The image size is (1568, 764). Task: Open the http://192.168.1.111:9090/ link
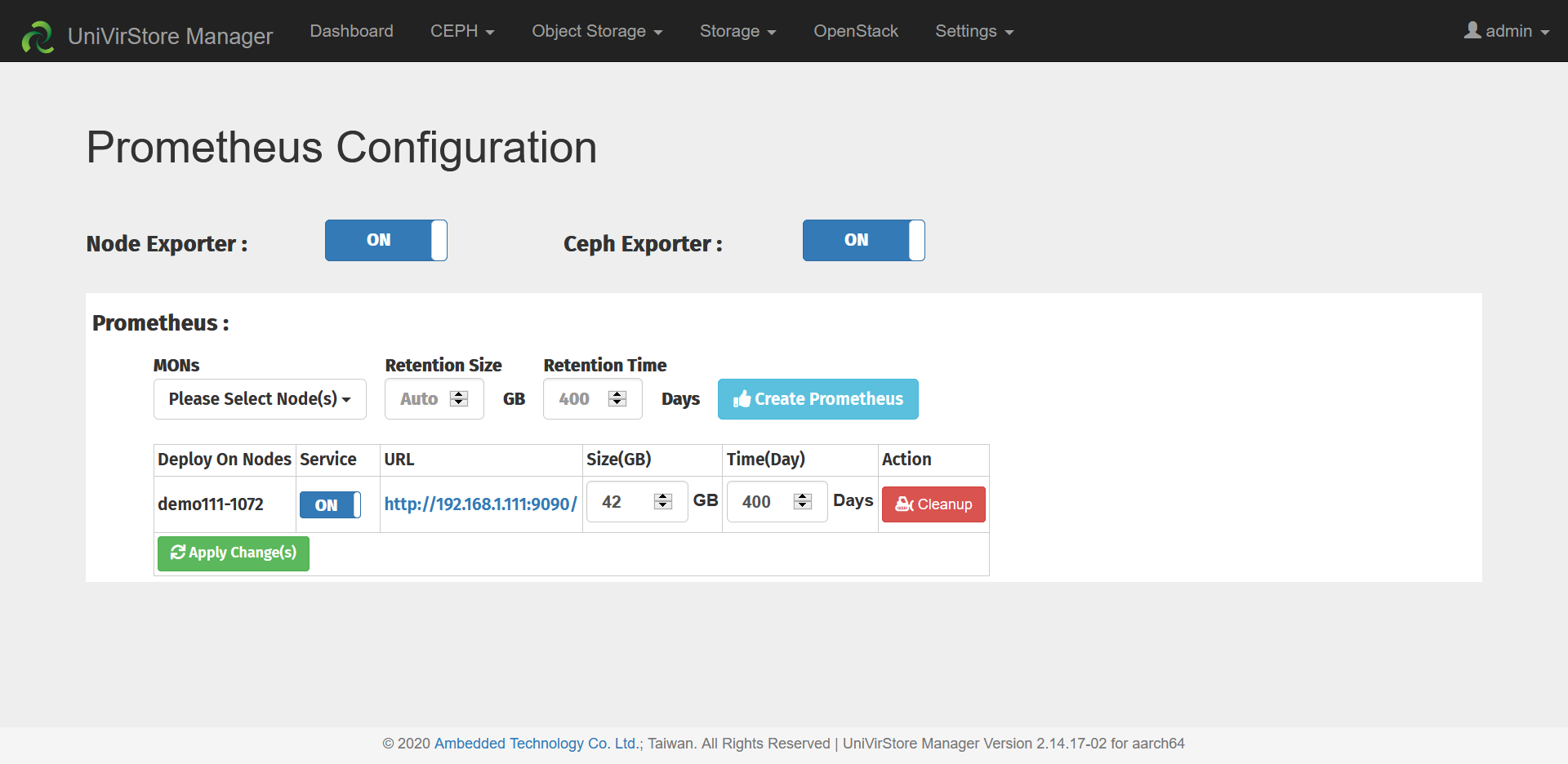coord(481,504)
